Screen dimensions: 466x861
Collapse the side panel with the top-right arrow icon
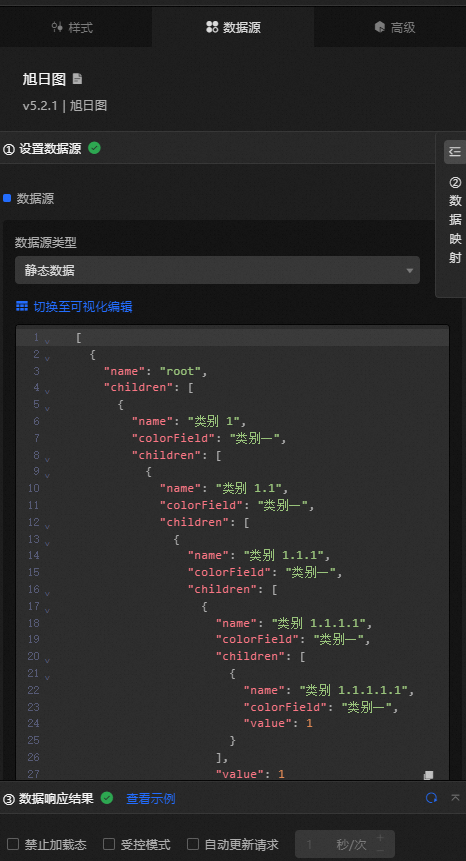click(454, 152)
